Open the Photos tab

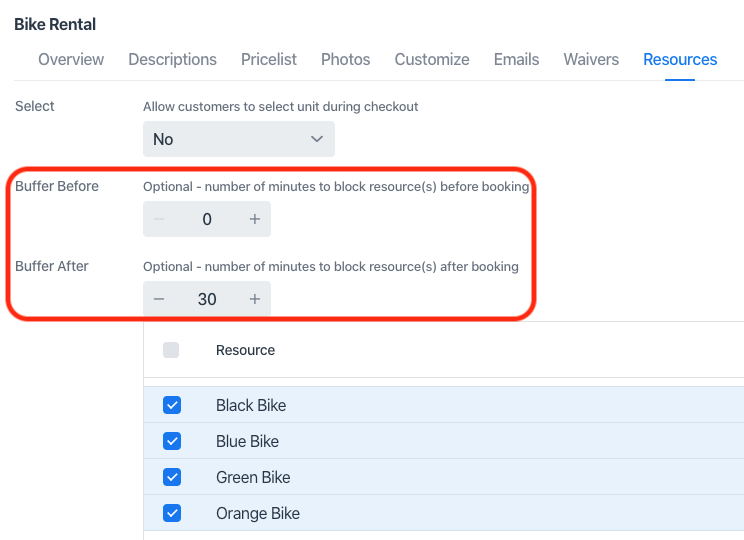pyautogui.click(x=346, y=59)
